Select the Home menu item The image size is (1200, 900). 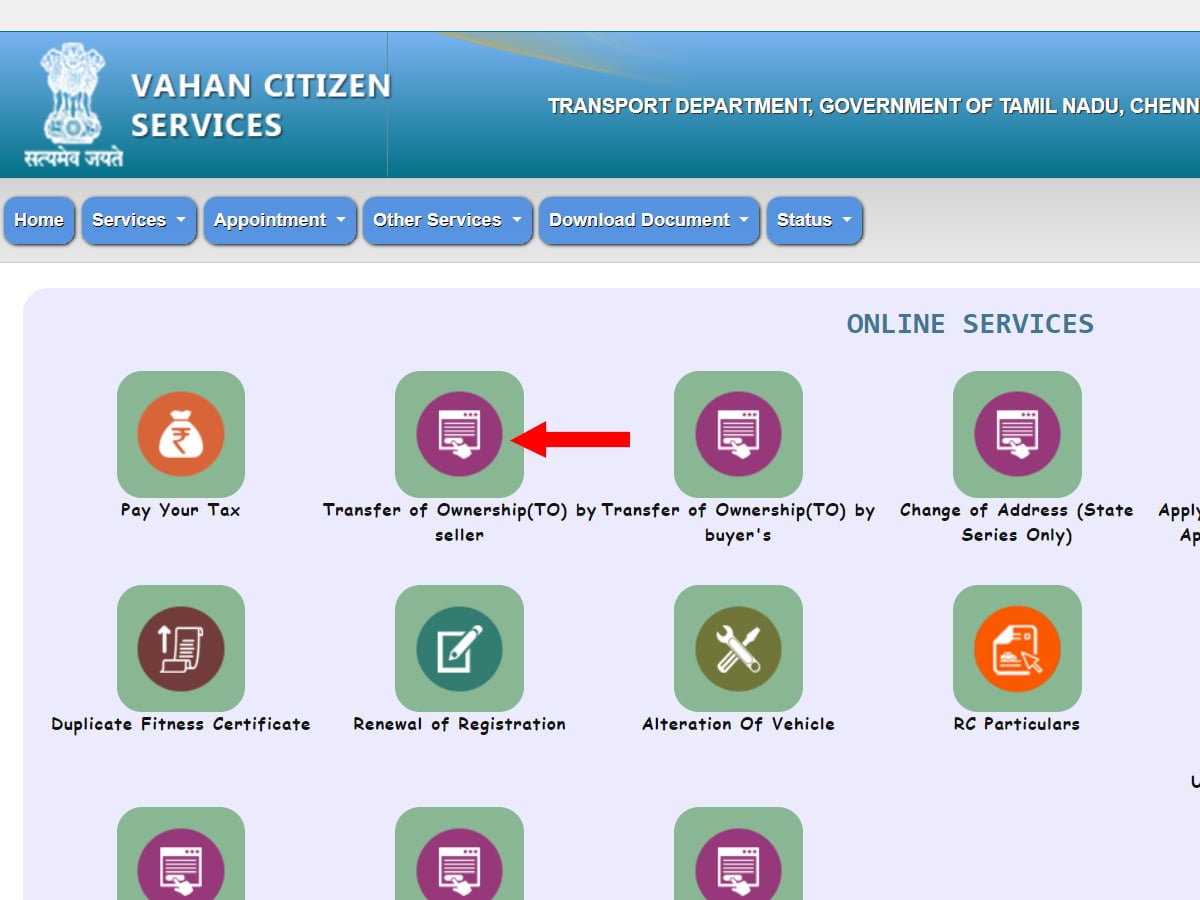pyautogui.click(x=39, y=220)
